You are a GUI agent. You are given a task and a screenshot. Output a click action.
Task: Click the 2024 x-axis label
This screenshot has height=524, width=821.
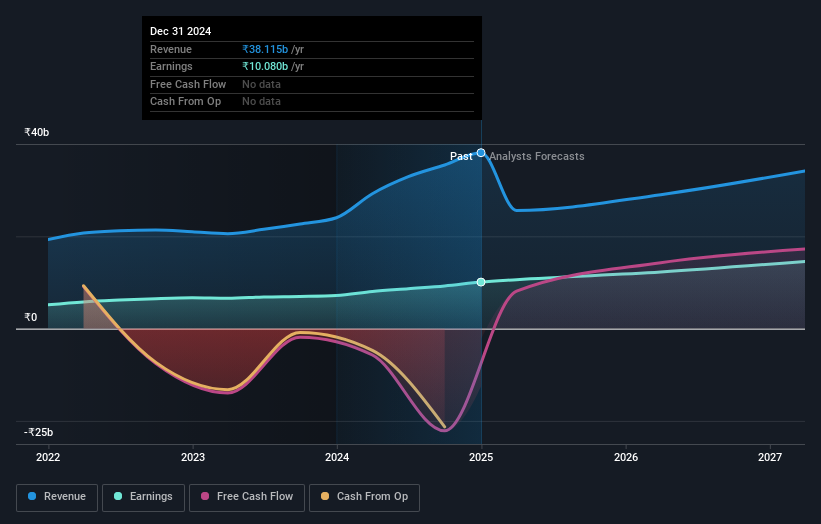point(337,457)
